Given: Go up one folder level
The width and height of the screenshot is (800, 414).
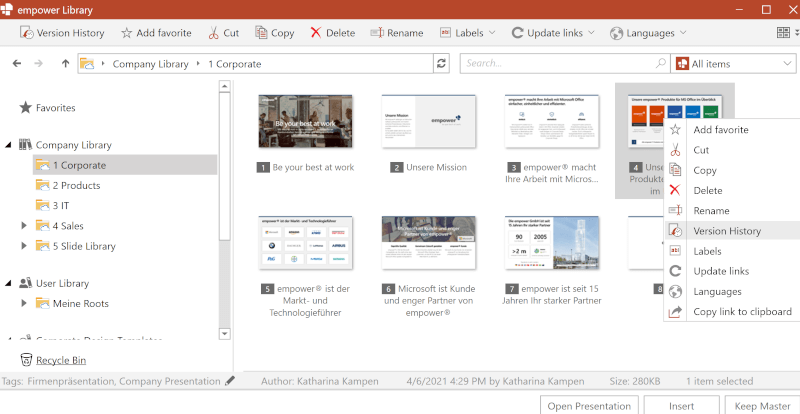Looking at the screenshot, I should [65, 64].
